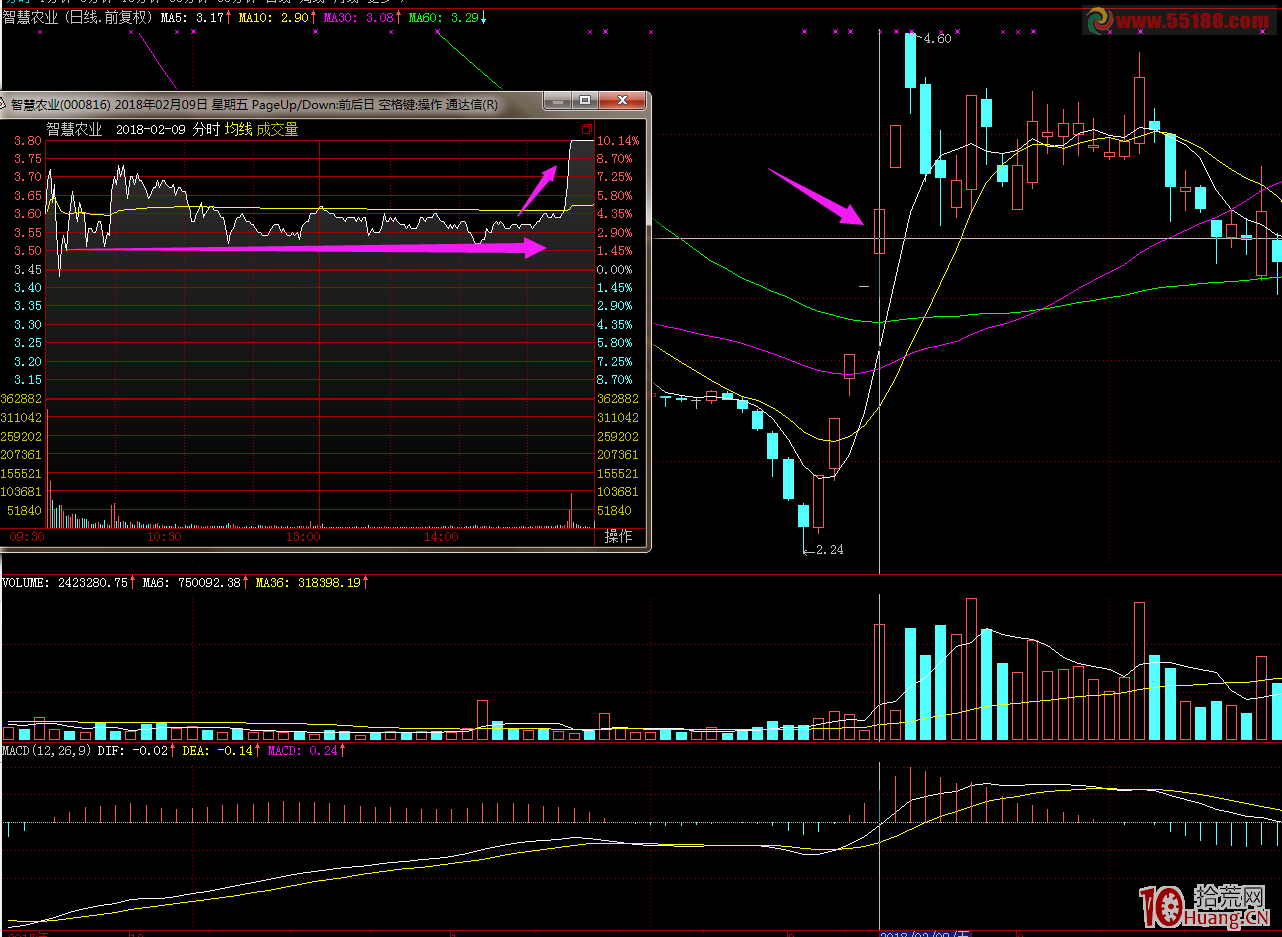Screen dimensions: 1282x937
Task: Click the 0.00% percentage axis label
Action: (x=614, y=270)
